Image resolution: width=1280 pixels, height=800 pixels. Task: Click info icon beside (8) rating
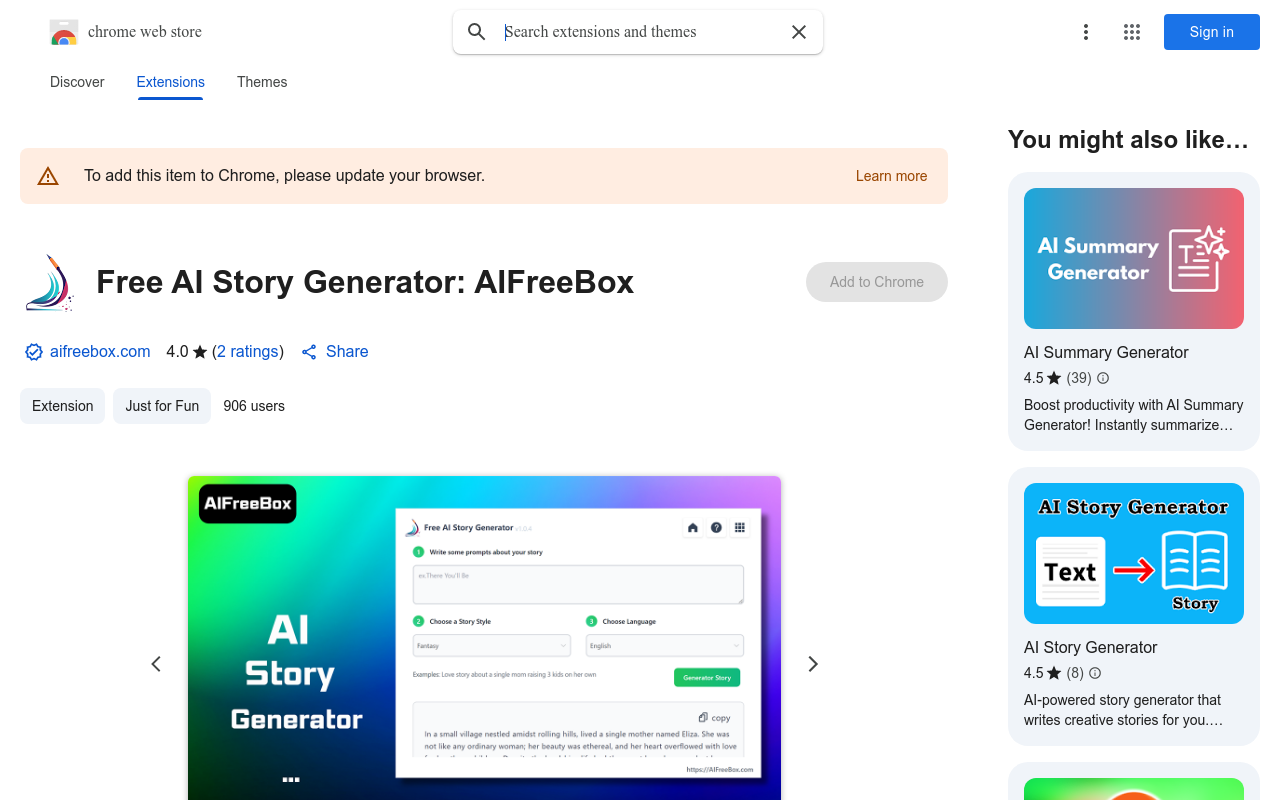1095,673
